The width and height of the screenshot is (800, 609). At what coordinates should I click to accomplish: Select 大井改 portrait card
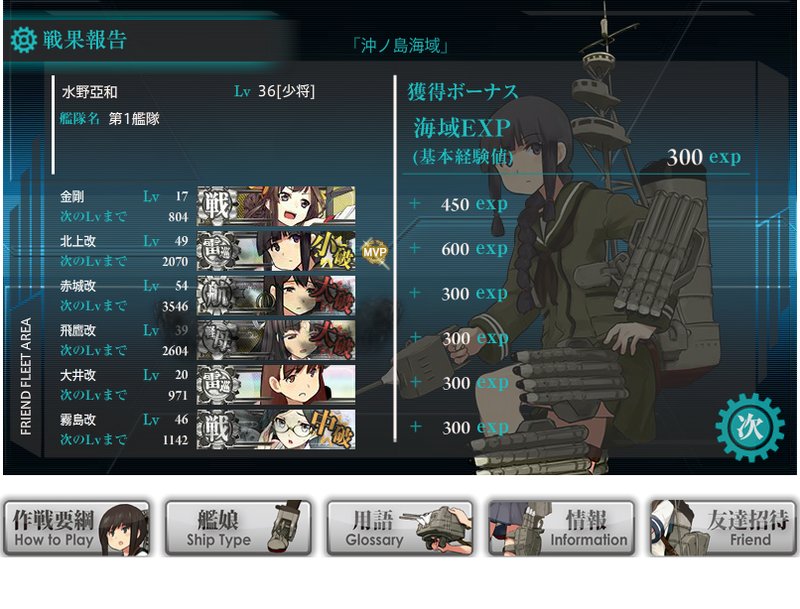pos(276,385)
